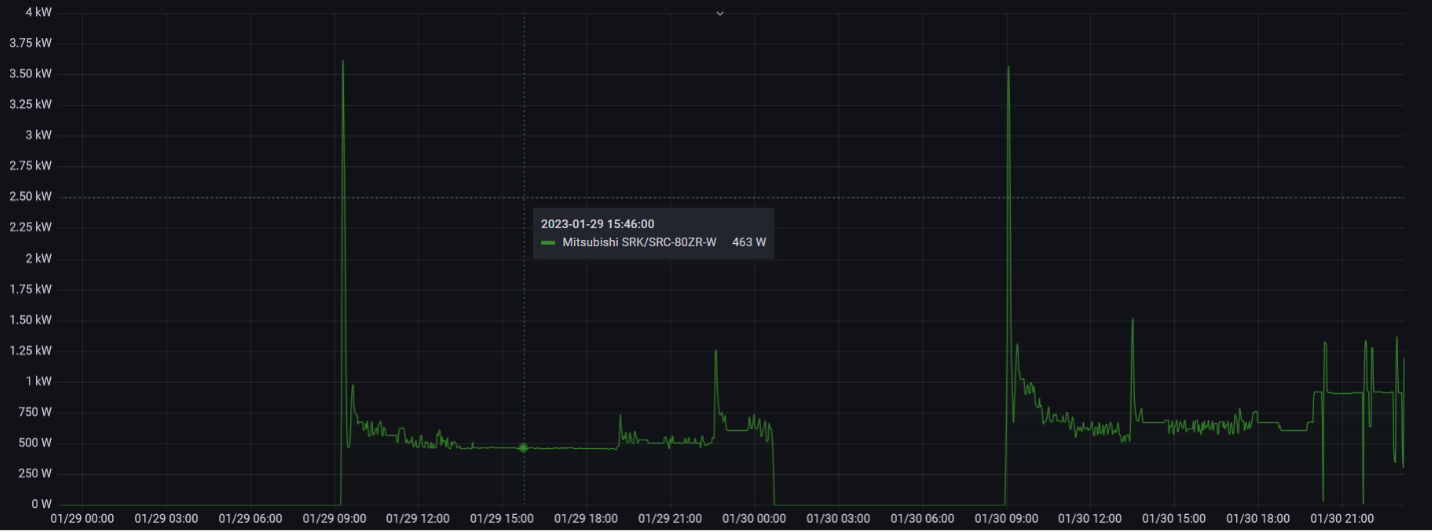The height and width of the screenshot is (532, 1432).
Task: Click the 2.50 kW y-axis label
Action: point(30,197)
